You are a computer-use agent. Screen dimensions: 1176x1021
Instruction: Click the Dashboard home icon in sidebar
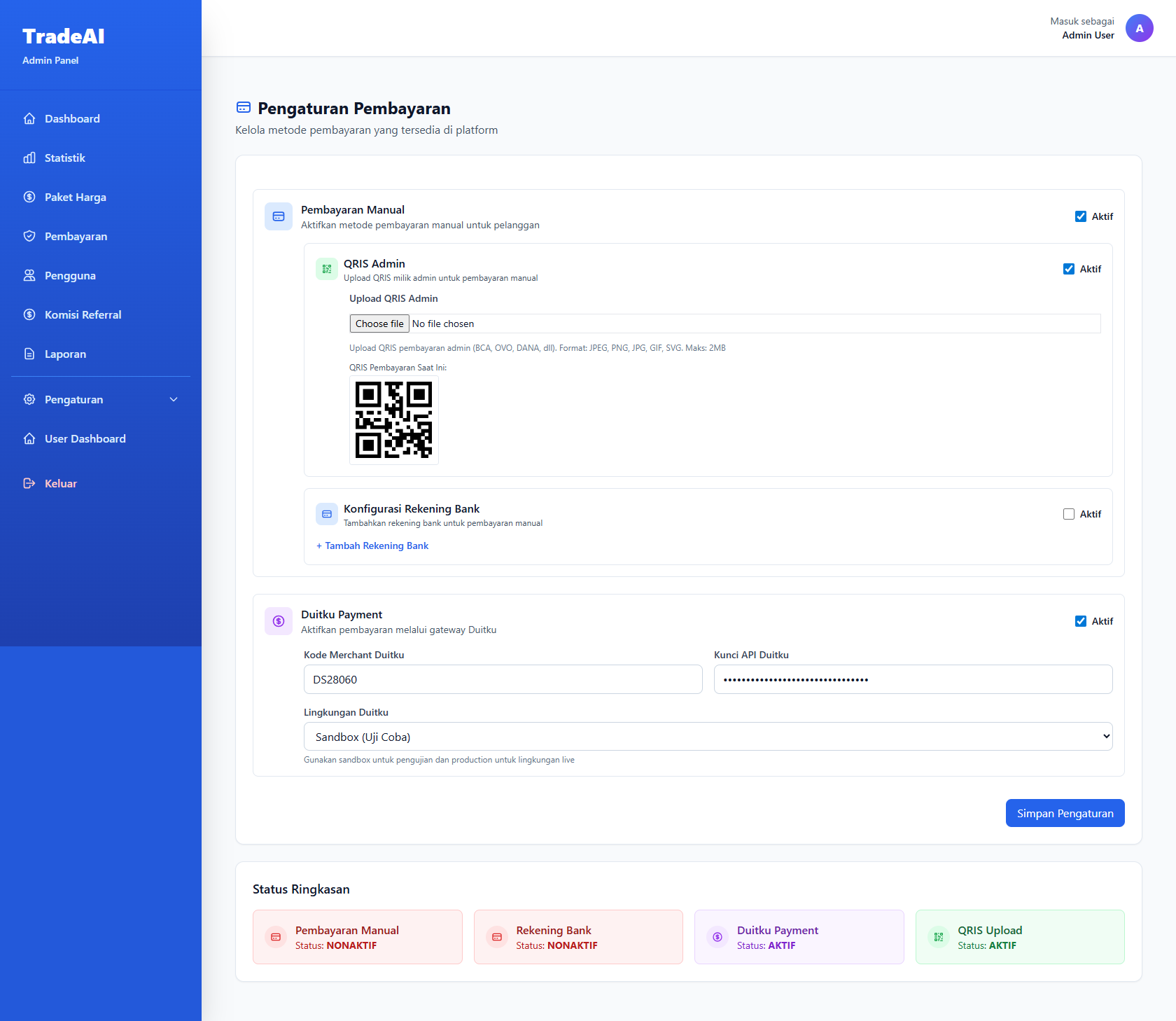[29, 119]
